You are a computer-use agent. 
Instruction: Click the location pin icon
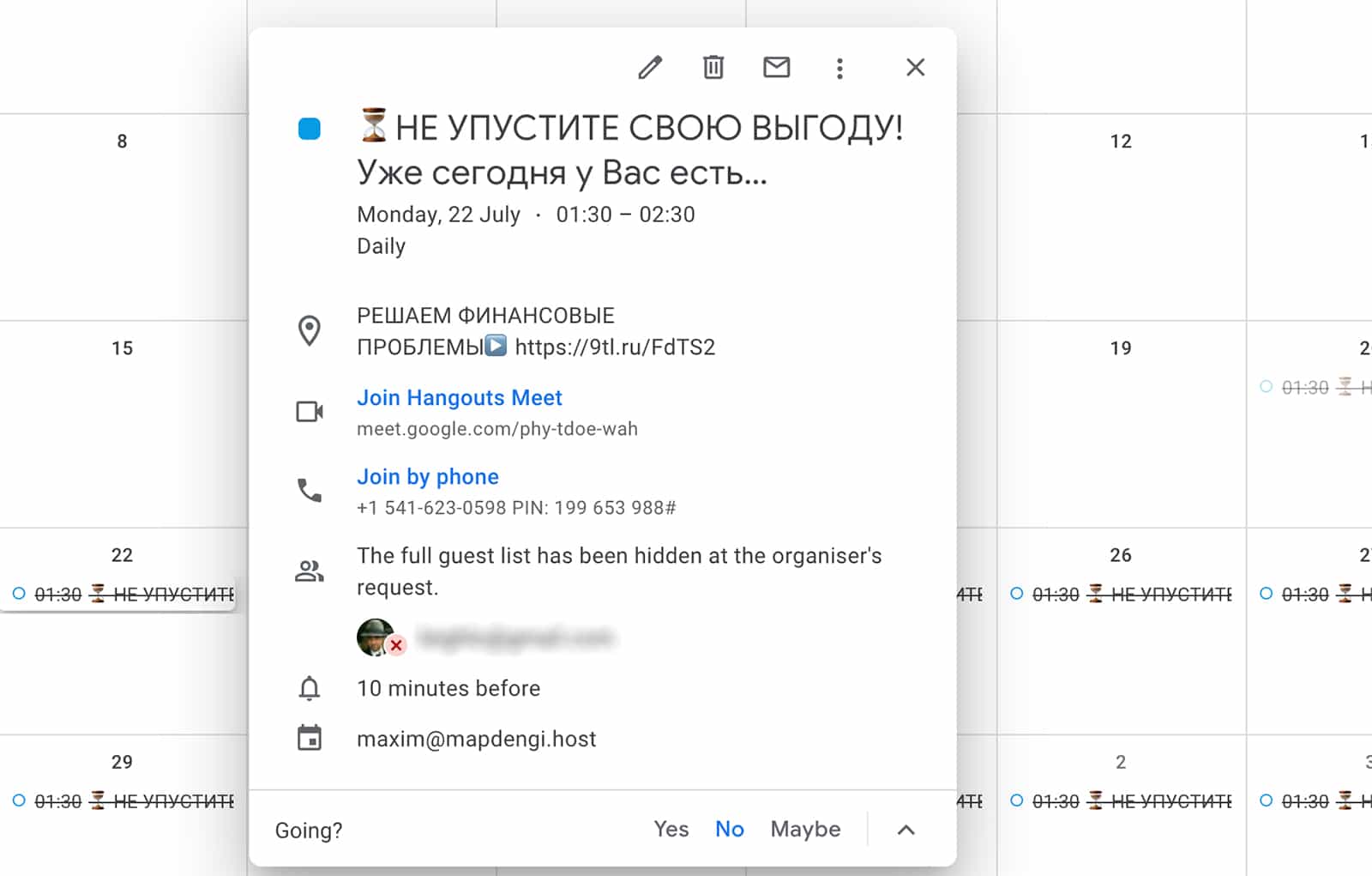(310, 331)
